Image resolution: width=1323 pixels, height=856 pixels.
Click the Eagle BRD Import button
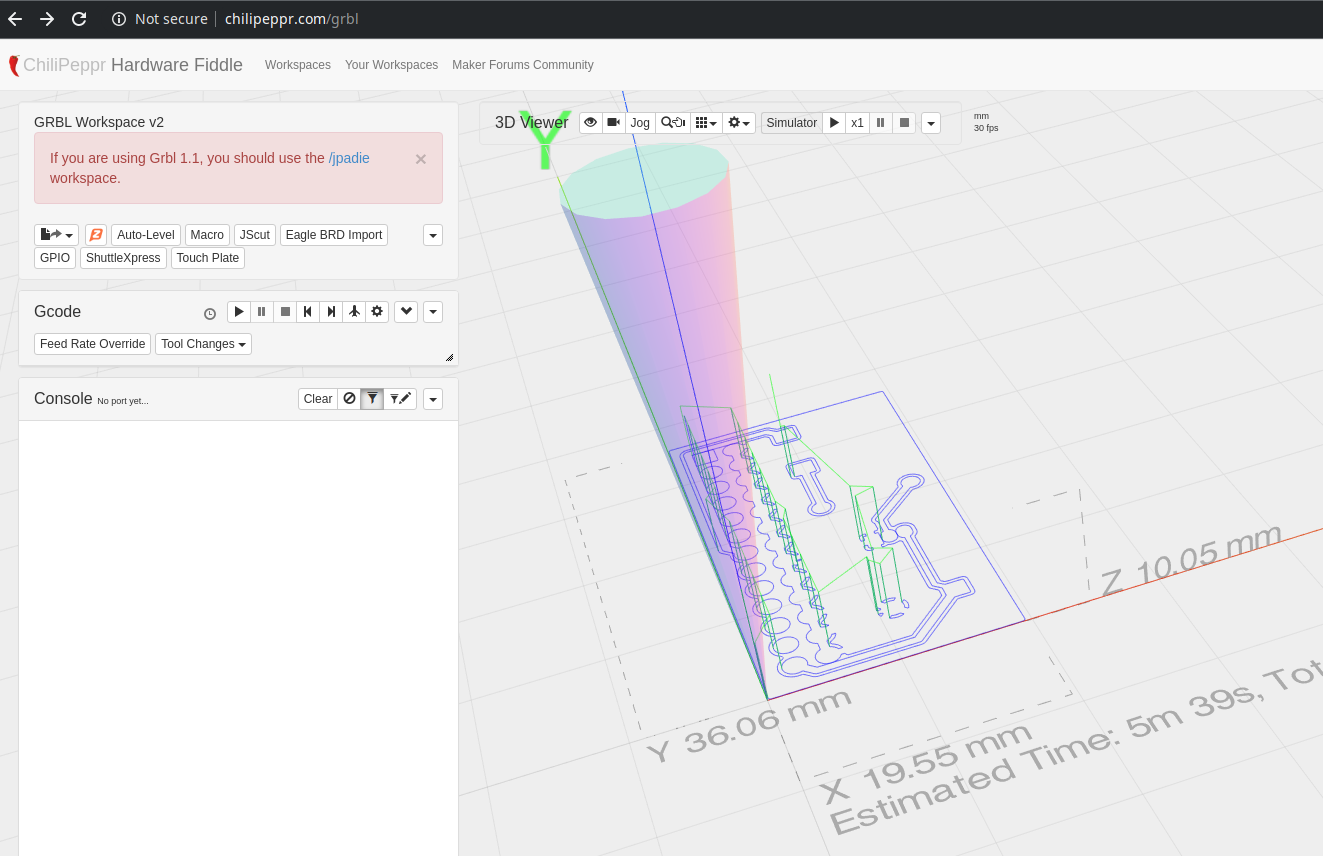334,235
